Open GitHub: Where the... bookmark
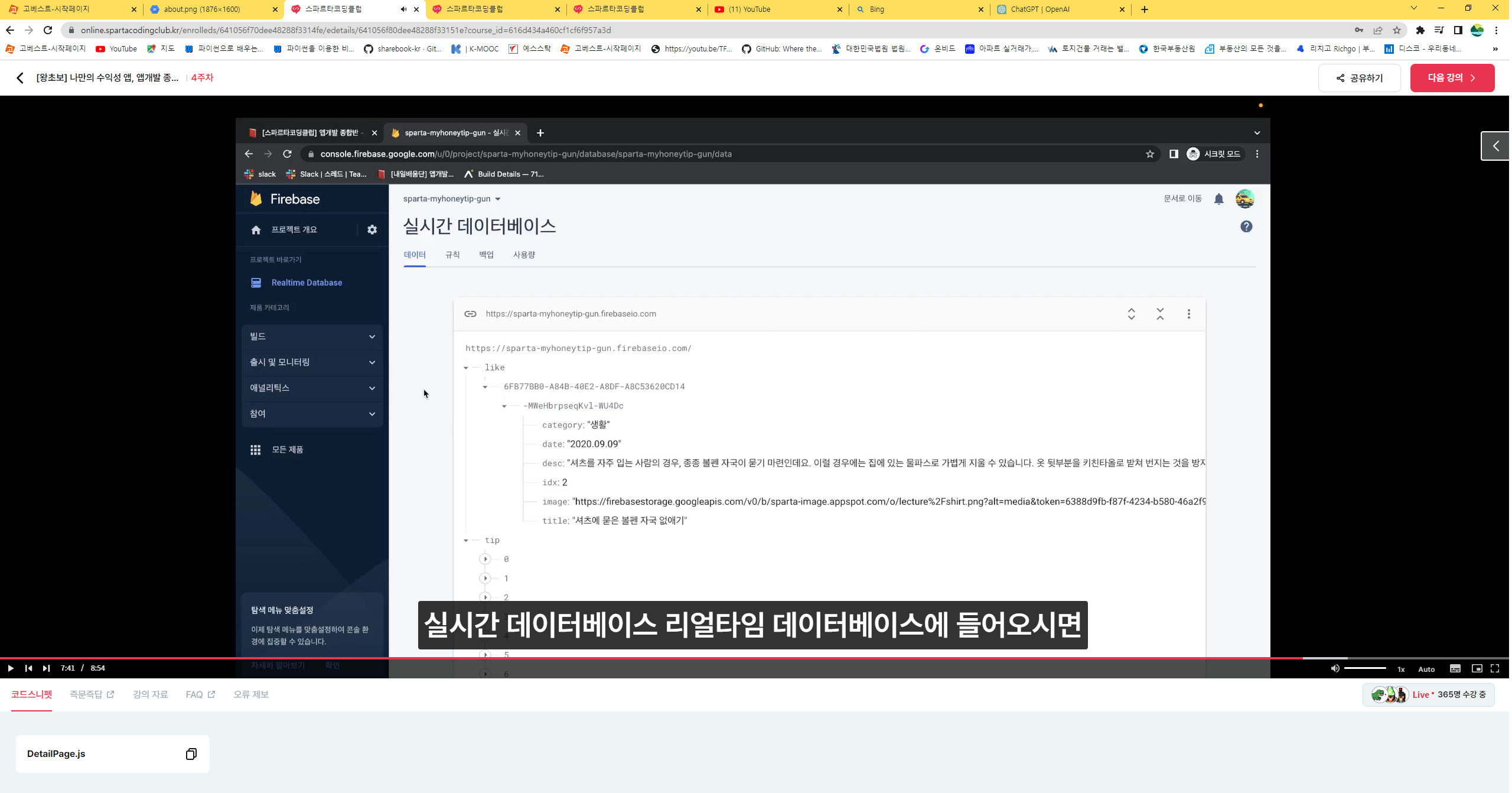 [783, 49]
